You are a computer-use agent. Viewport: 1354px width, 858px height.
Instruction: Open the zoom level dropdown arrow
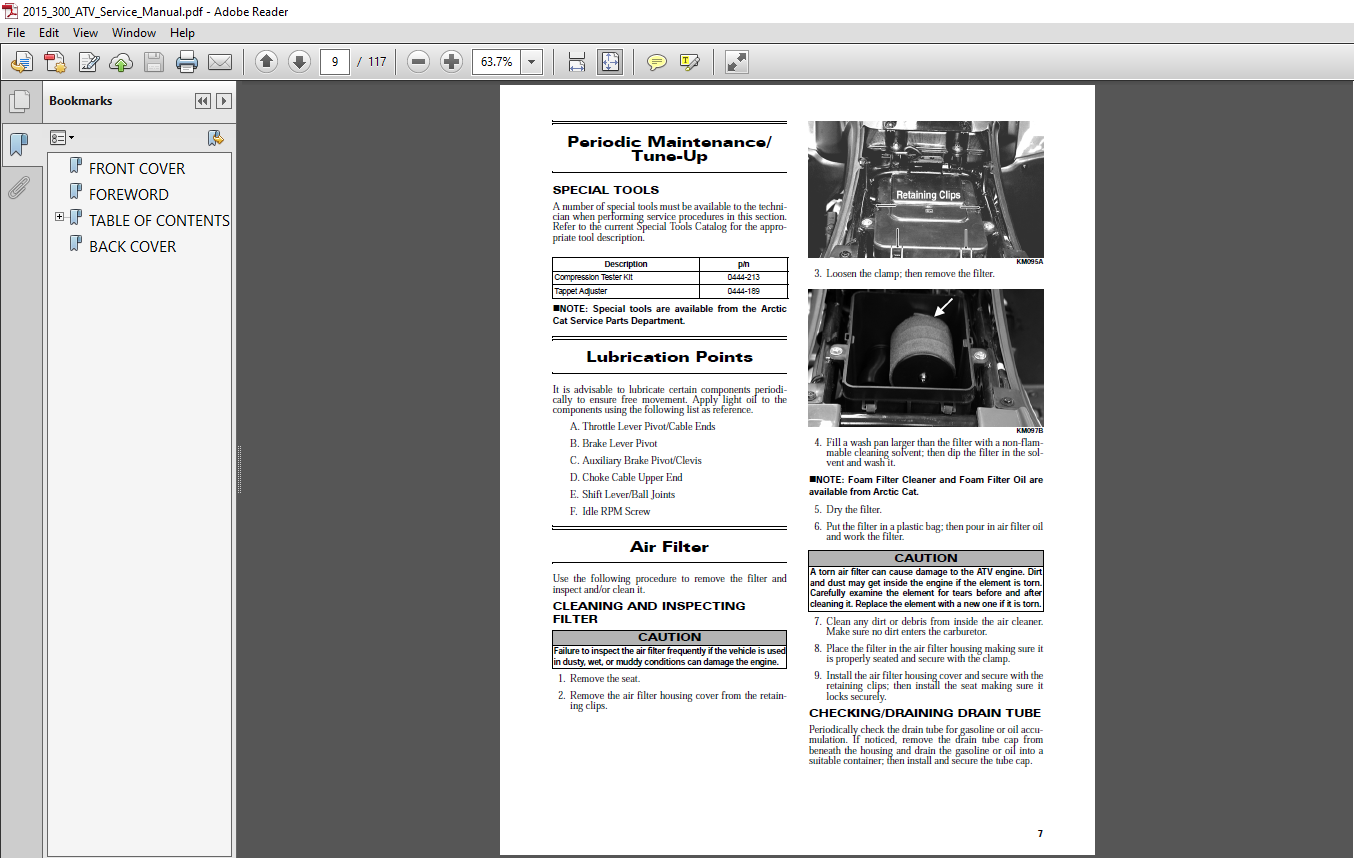point(532,62)
